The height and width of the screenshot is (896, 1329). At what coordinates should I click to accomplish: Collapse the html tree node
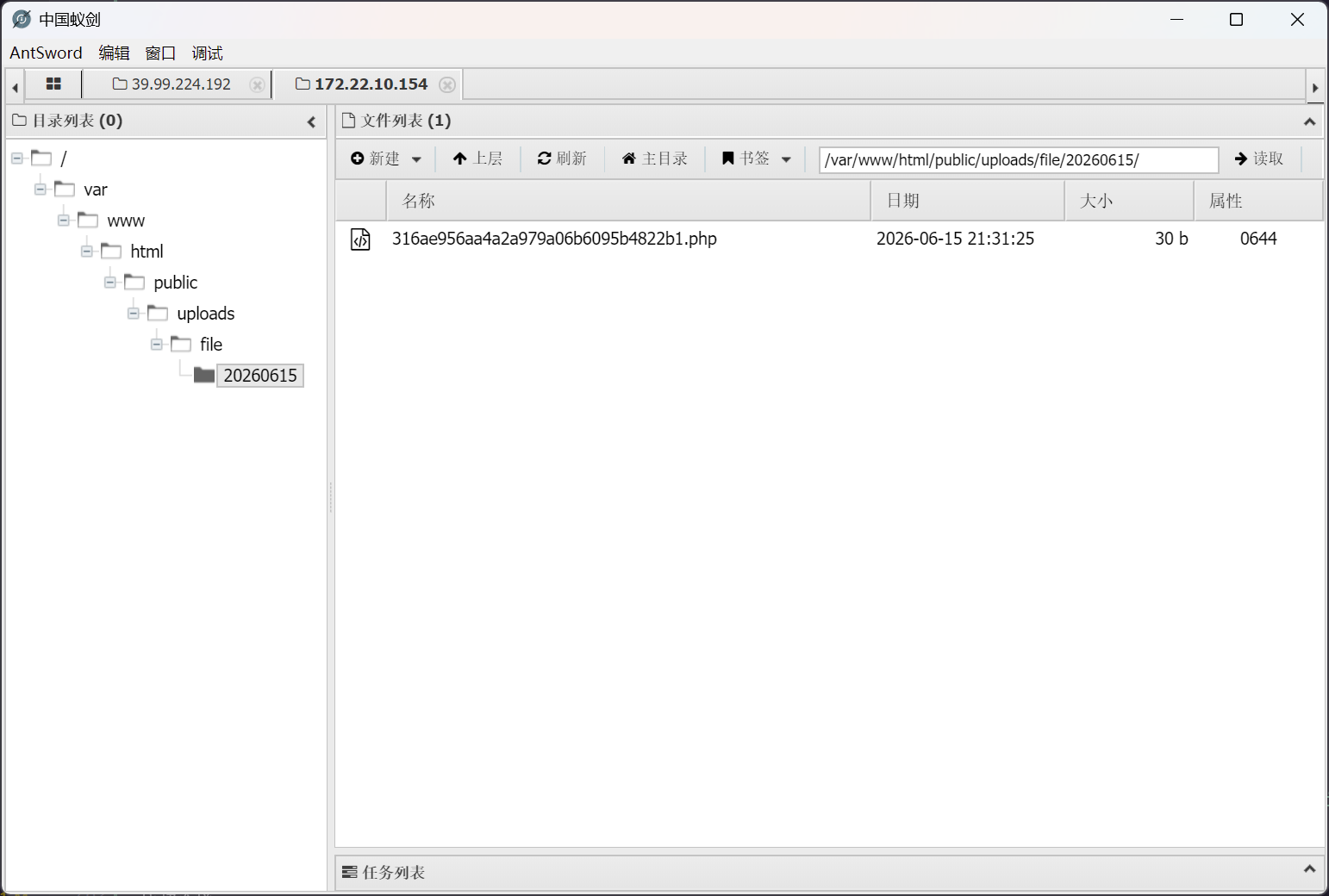87,252
